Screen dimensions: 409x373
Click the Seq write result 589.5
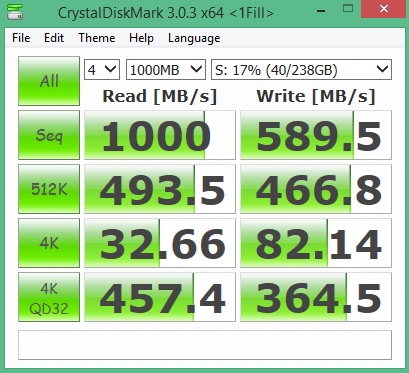(316, 135)
